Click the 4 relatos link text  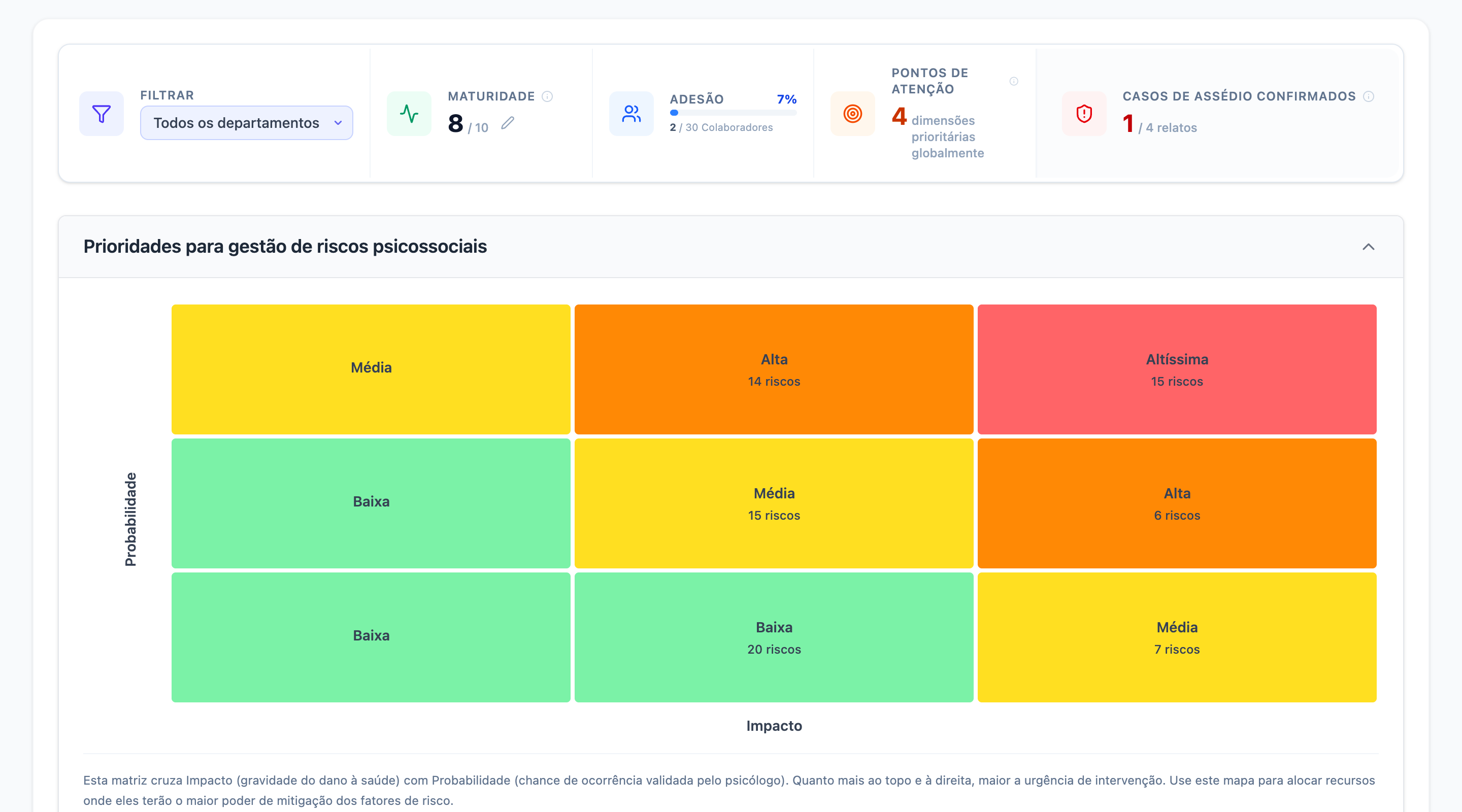tap(1171, 128)
